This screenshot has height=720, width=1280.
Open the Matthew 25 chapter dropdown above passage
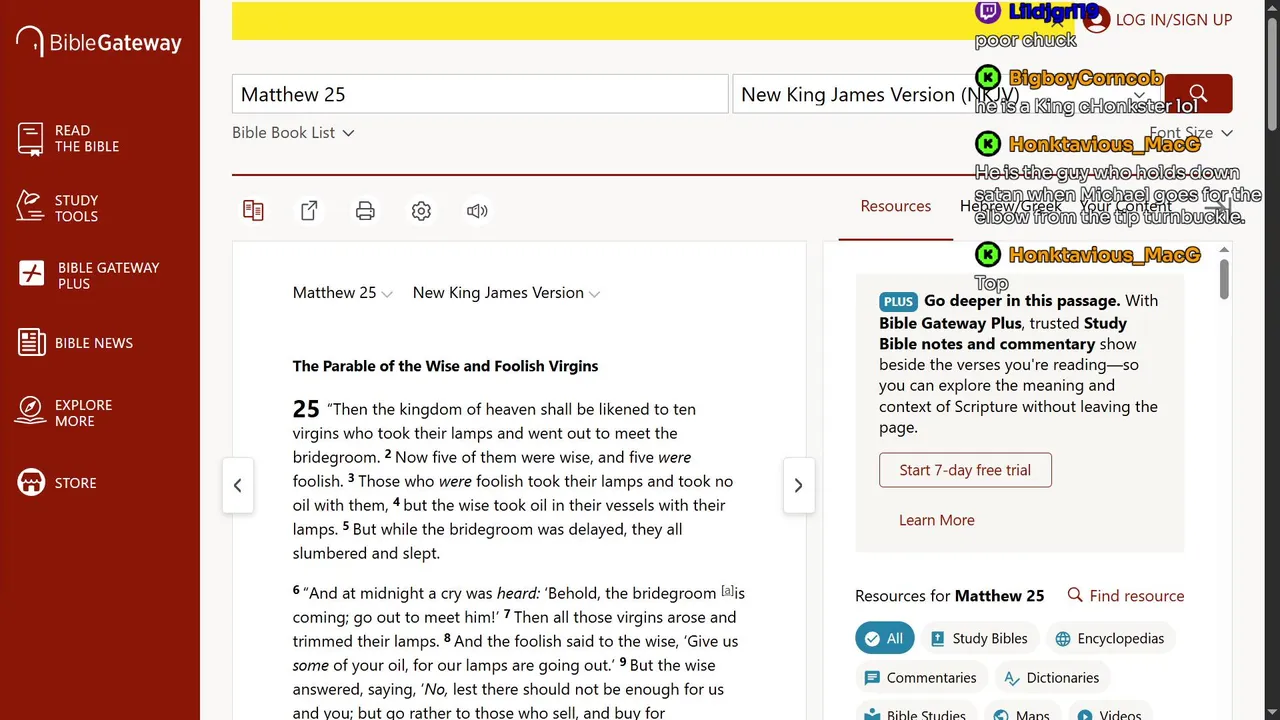pos(342,293)
